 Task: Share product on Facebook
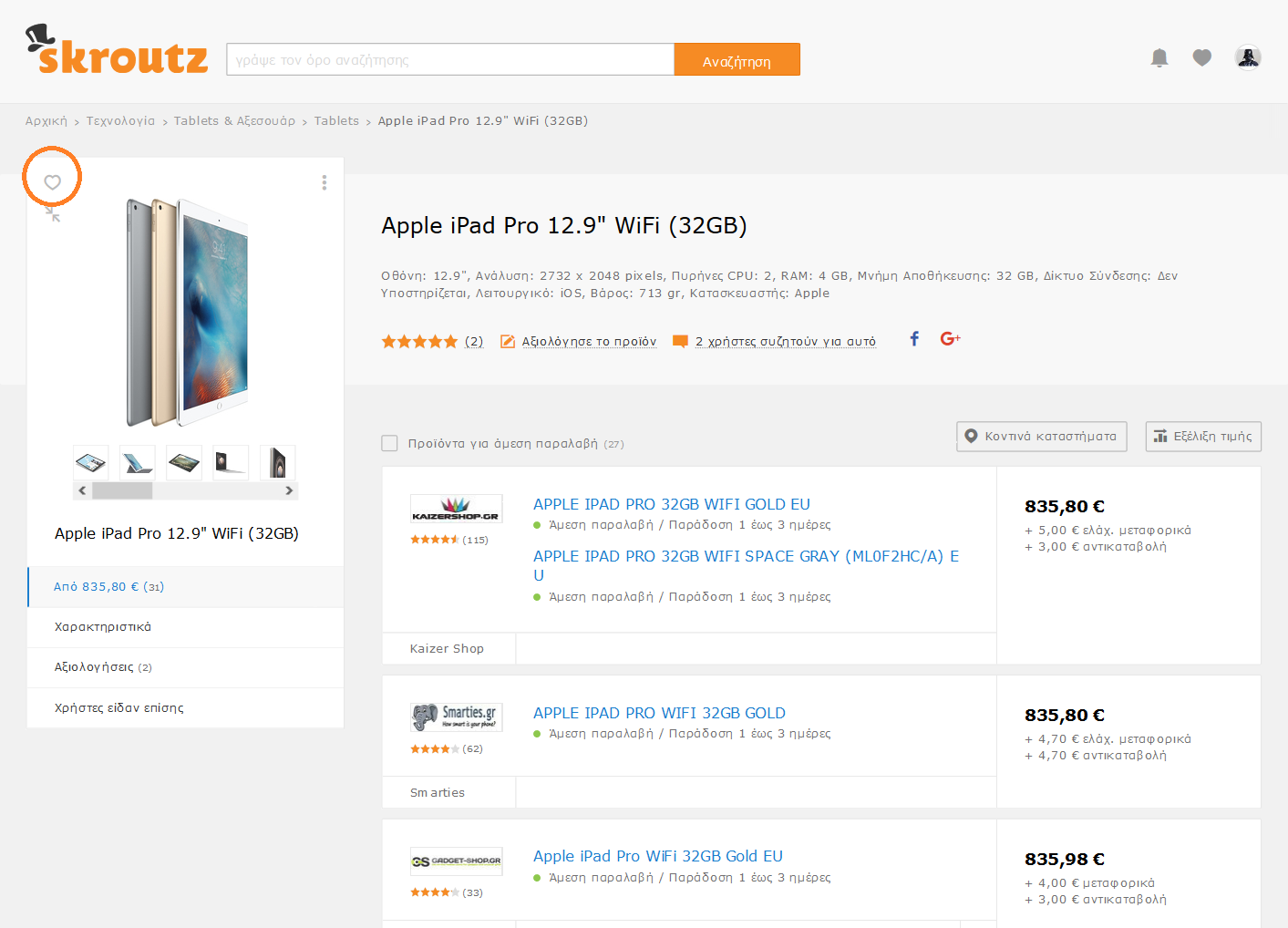[914, 339]
